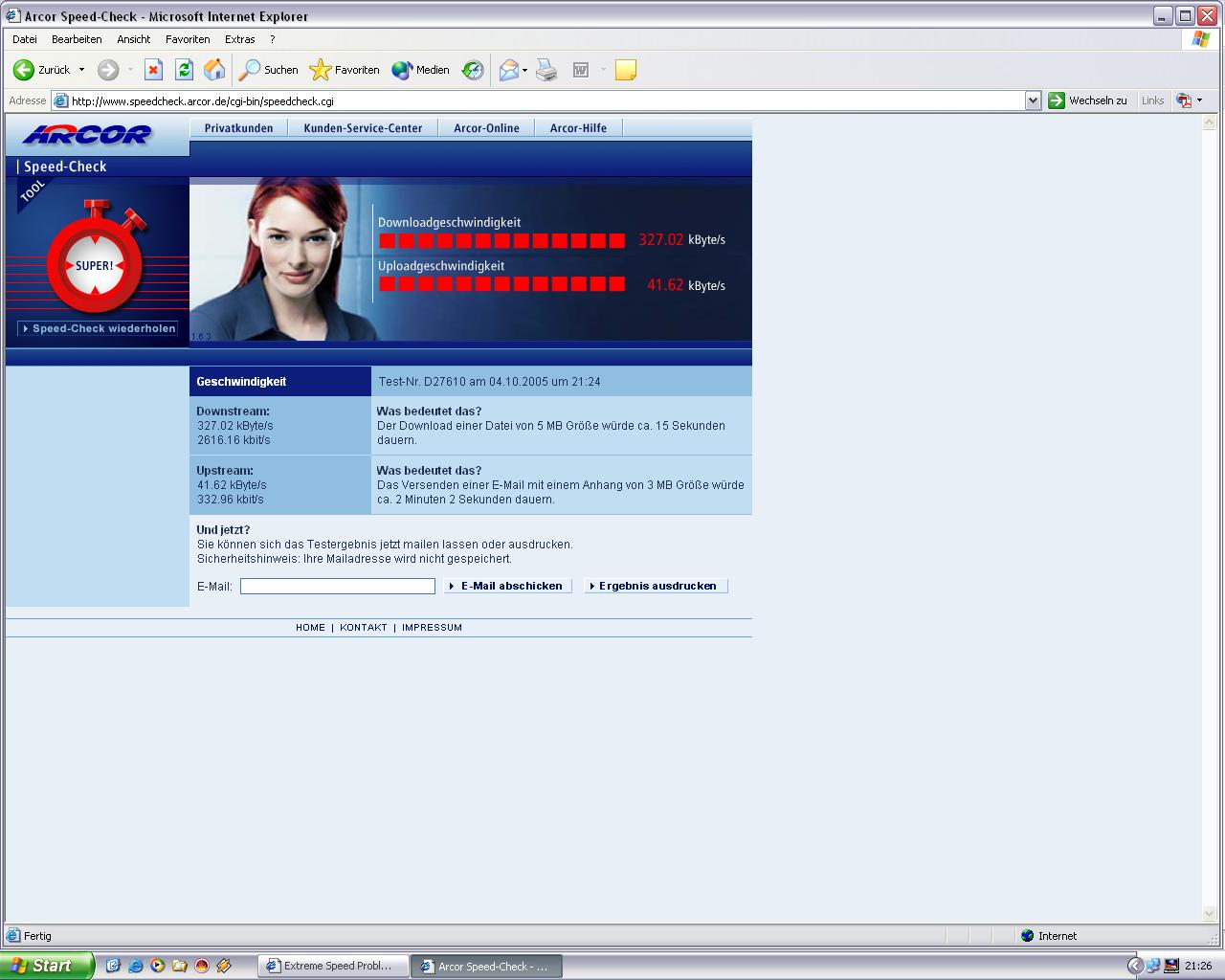The image size is (1225, 980).
Task: Click the vertical scrollbar down arrow
Action: pos(1210,914)
